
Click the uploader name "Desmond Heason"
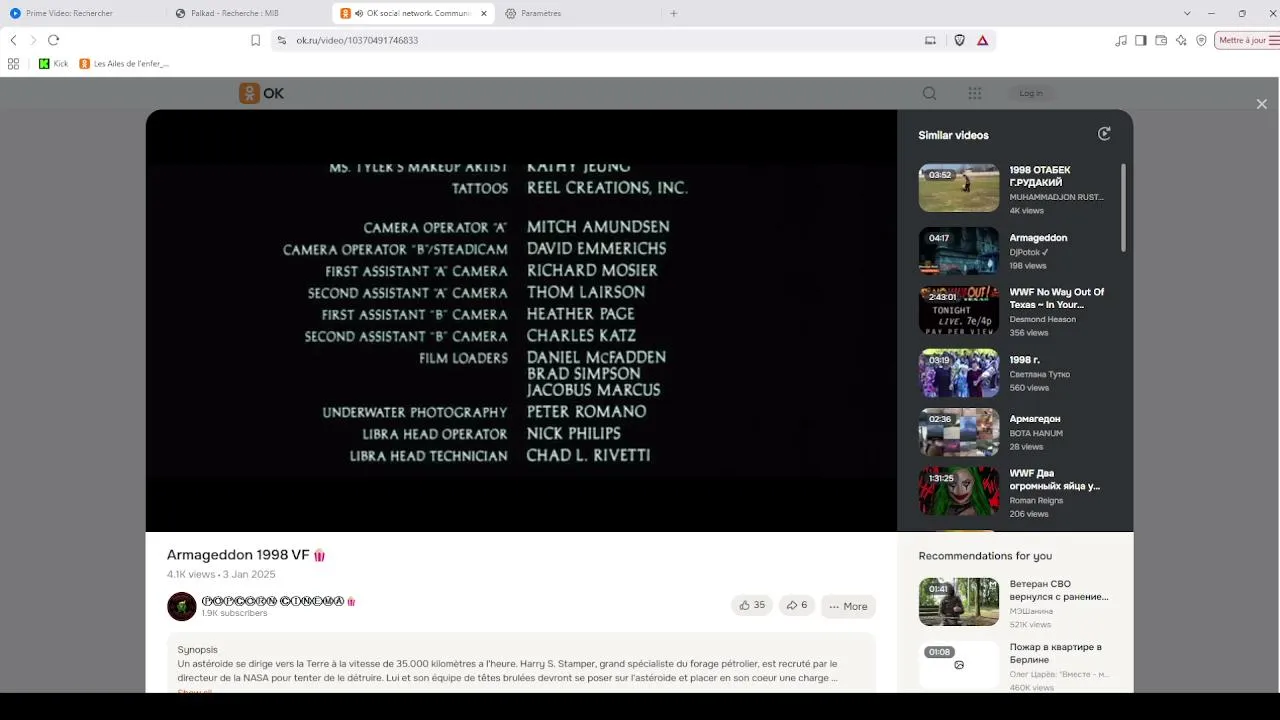point(1043,320)
